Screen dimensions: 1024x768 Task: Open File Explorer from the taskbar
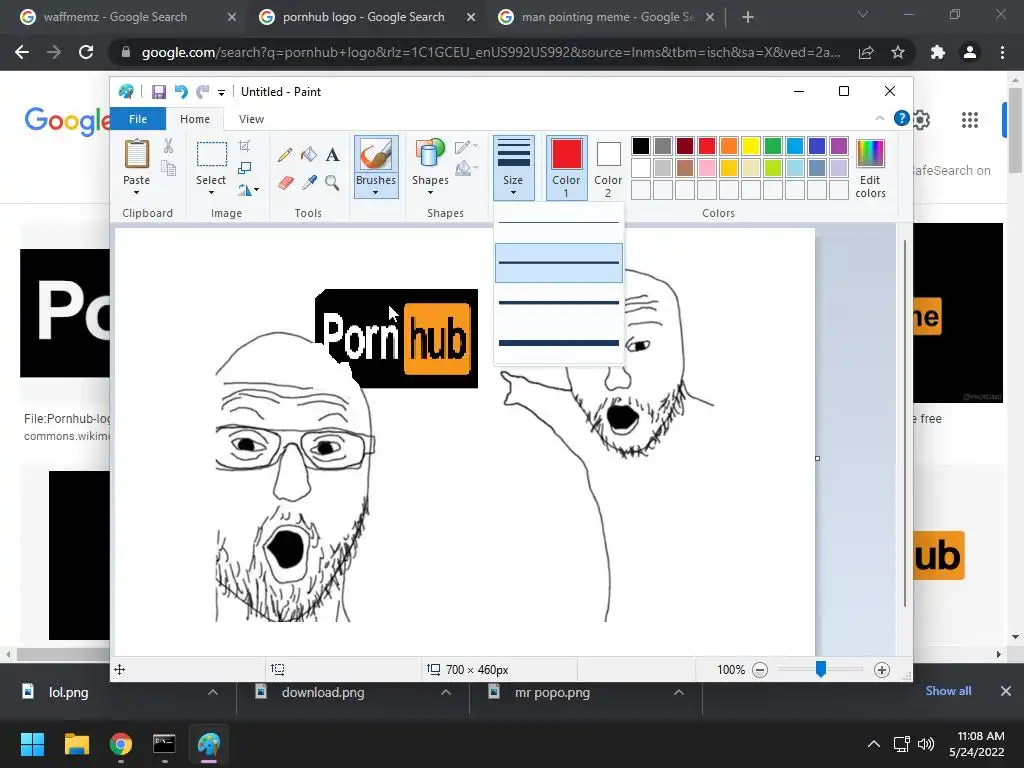(76, 744)
